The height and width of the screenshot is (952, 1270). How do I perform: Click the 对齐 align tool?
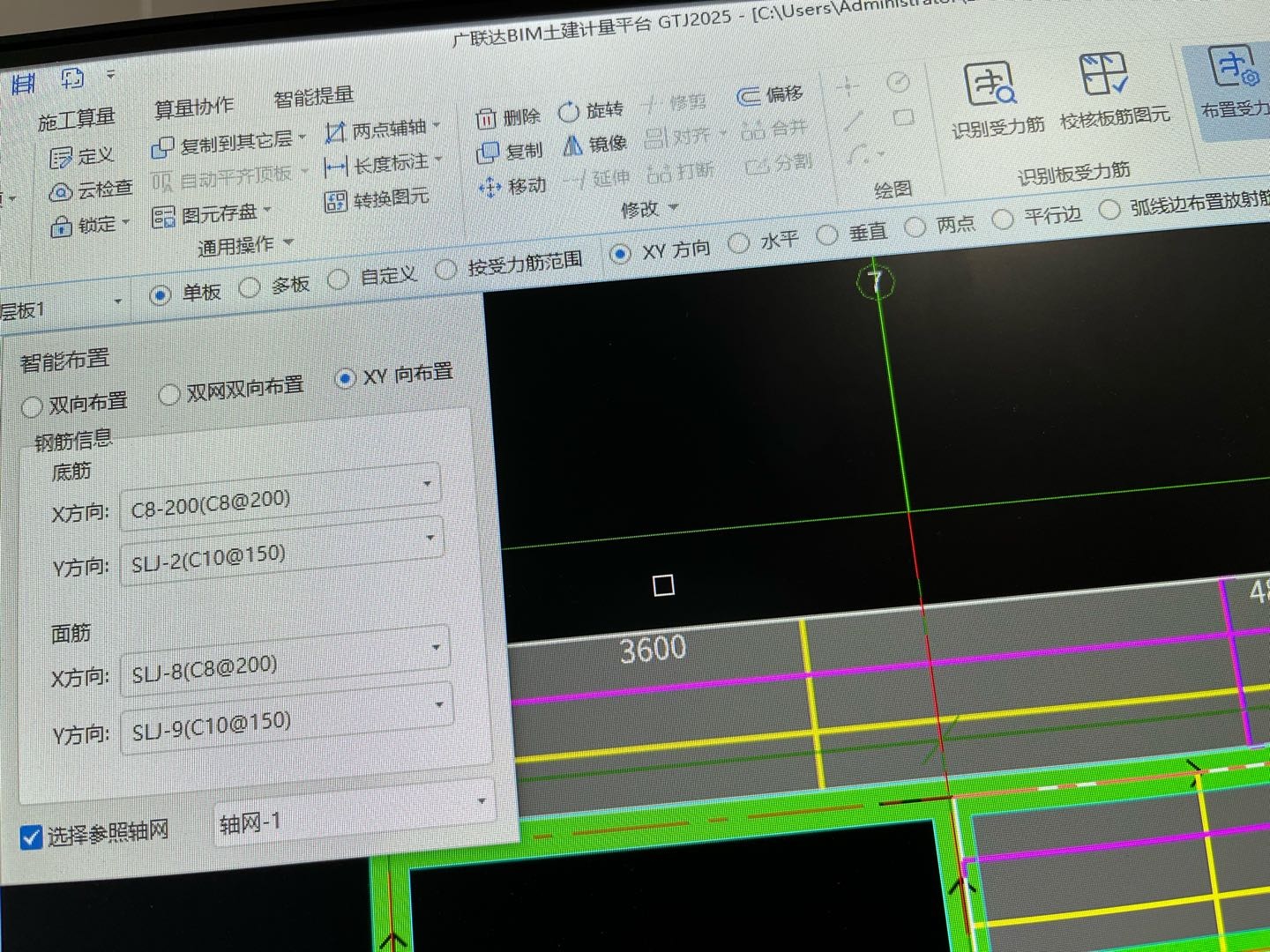pos(684,137)
